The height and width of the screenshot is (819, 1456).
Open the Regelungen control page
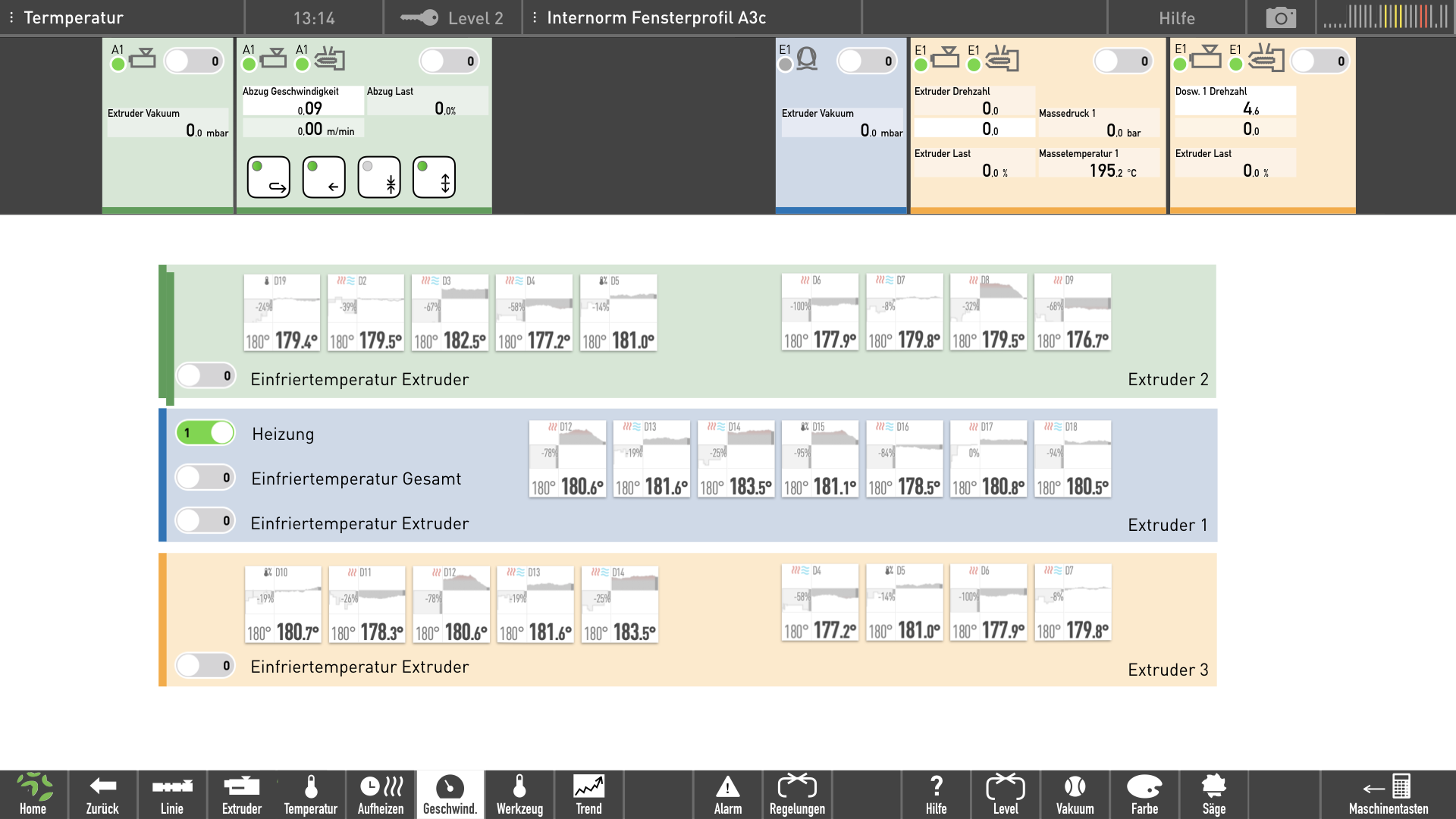[x=797, y=795]
